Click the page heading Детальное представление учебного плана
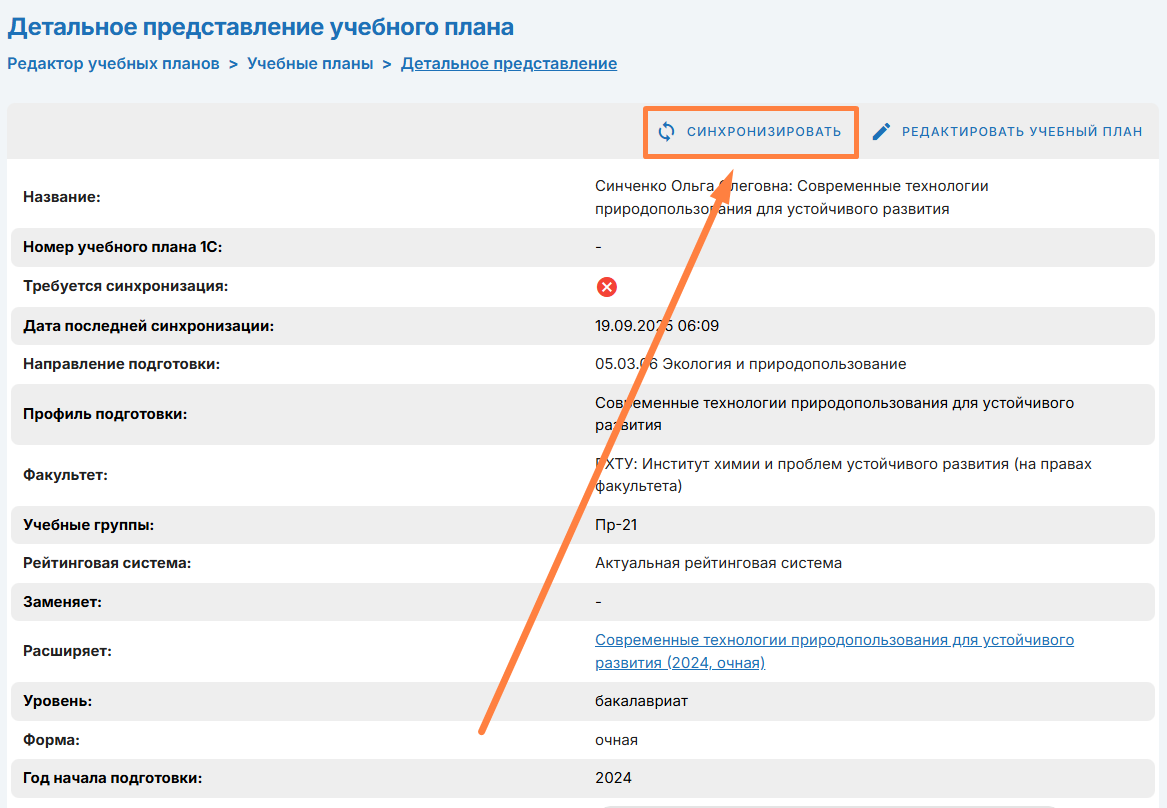 point(261,26)
